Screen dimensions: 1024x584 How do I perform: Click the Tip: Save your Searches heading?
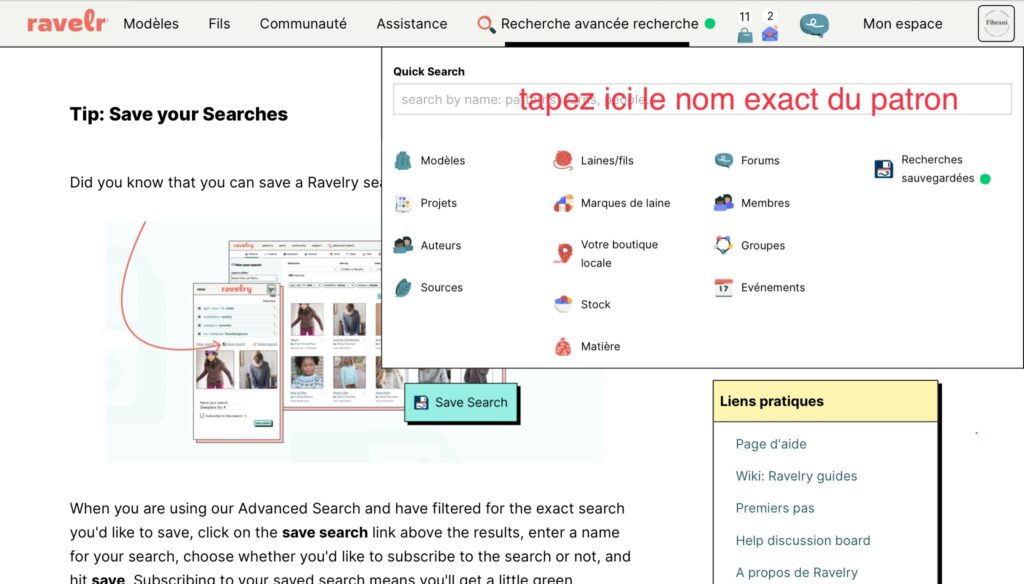point(178,114)
